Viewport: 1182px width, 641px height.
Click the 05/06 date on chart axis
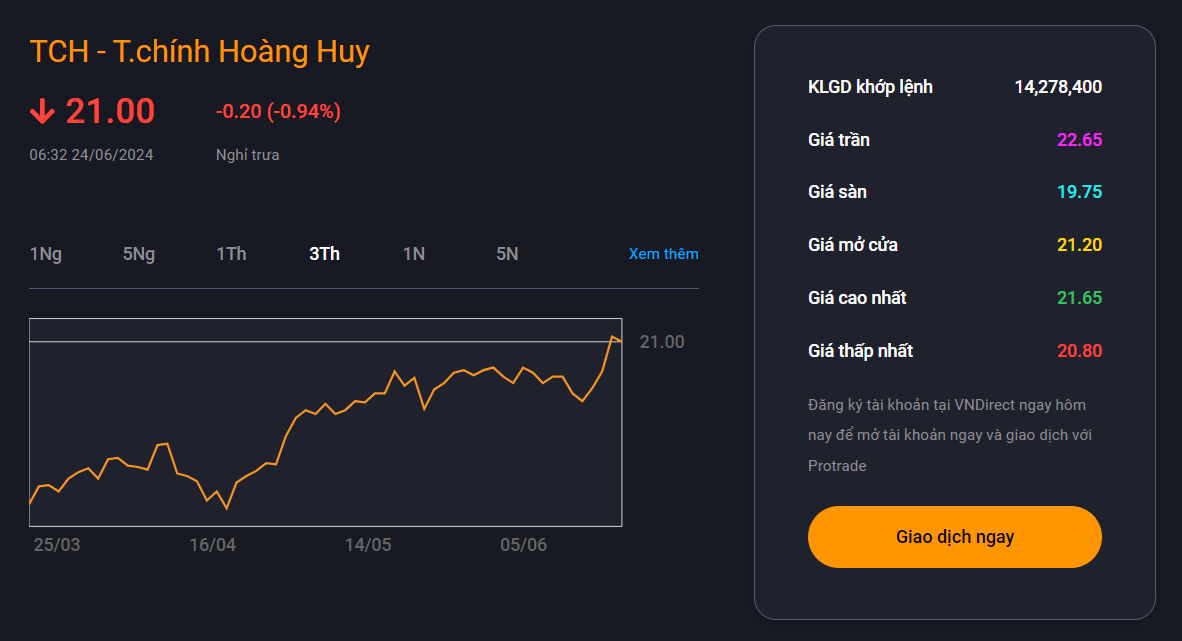[525, 545]
